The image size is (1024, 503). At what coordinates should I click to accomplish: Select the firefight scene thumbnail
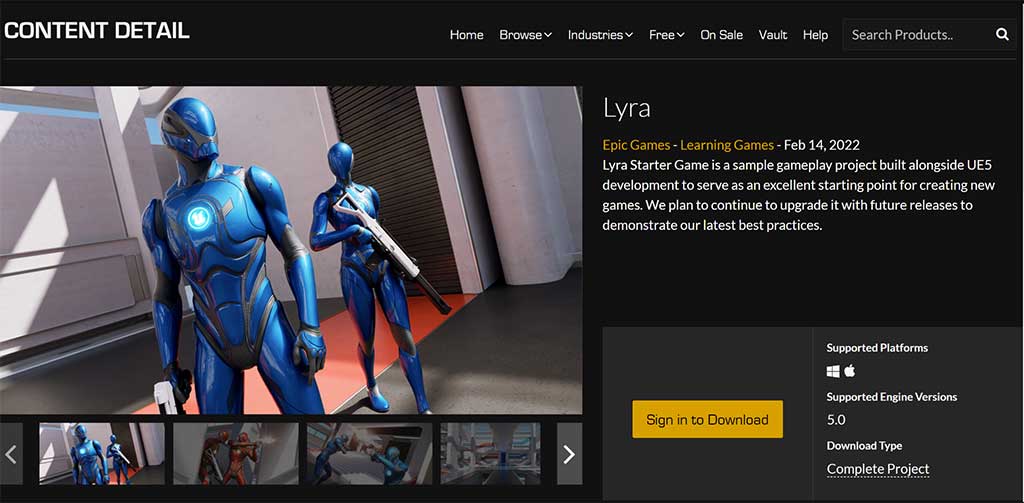[370, 454]
